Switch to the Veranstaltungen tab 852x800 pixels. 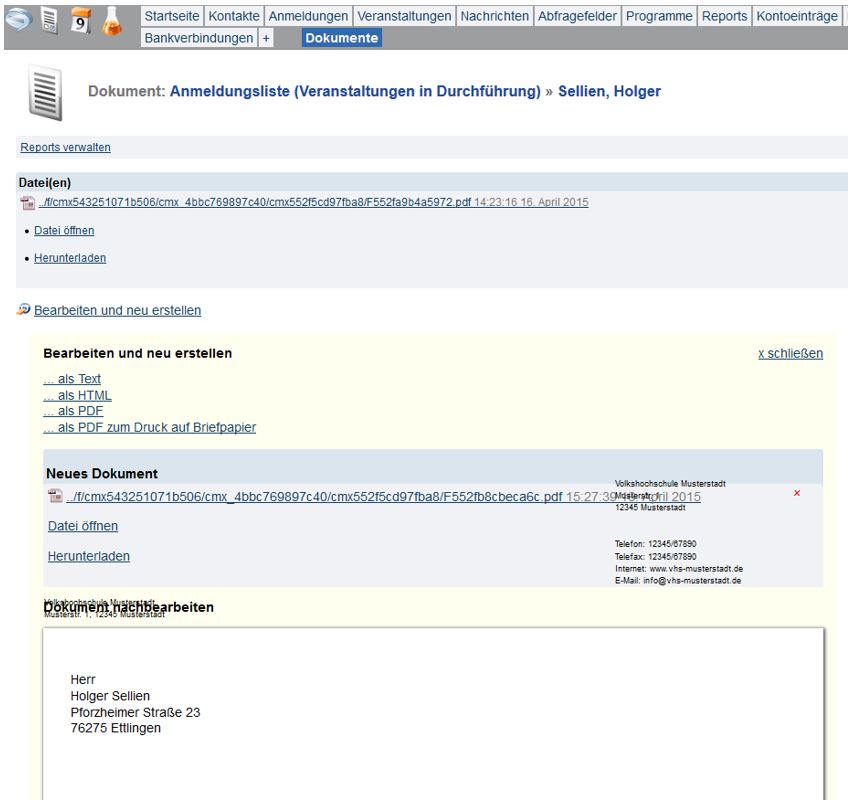pos(404,16)
